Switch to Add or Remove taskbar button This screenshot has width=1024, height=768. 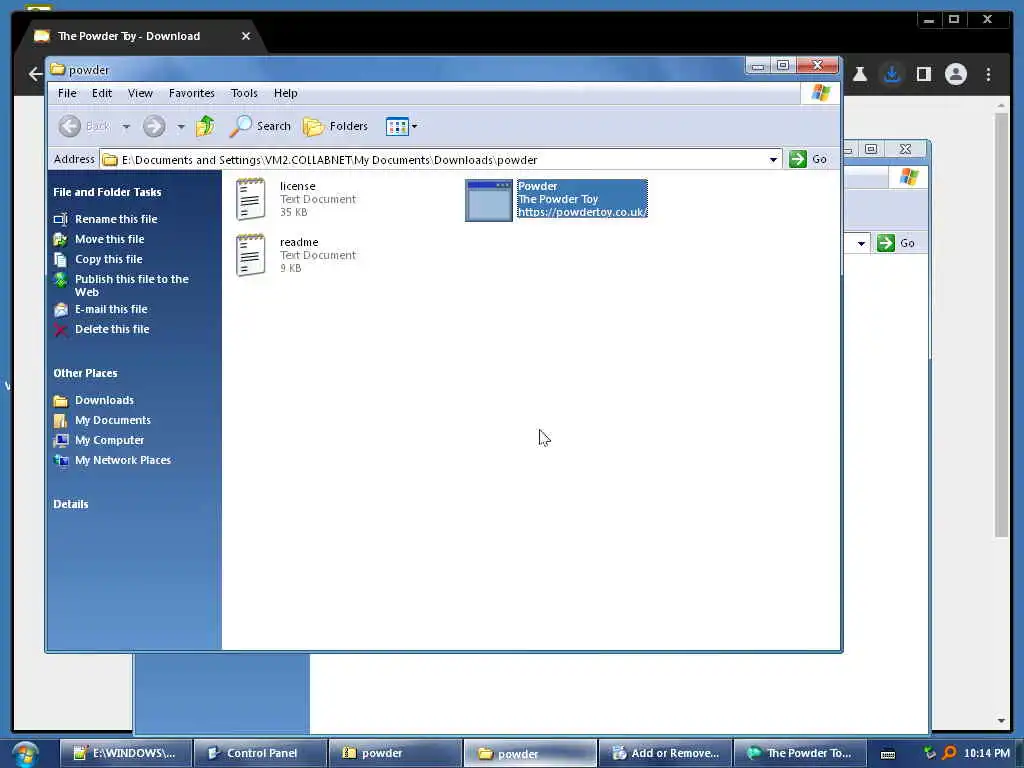tap(665, 753)
